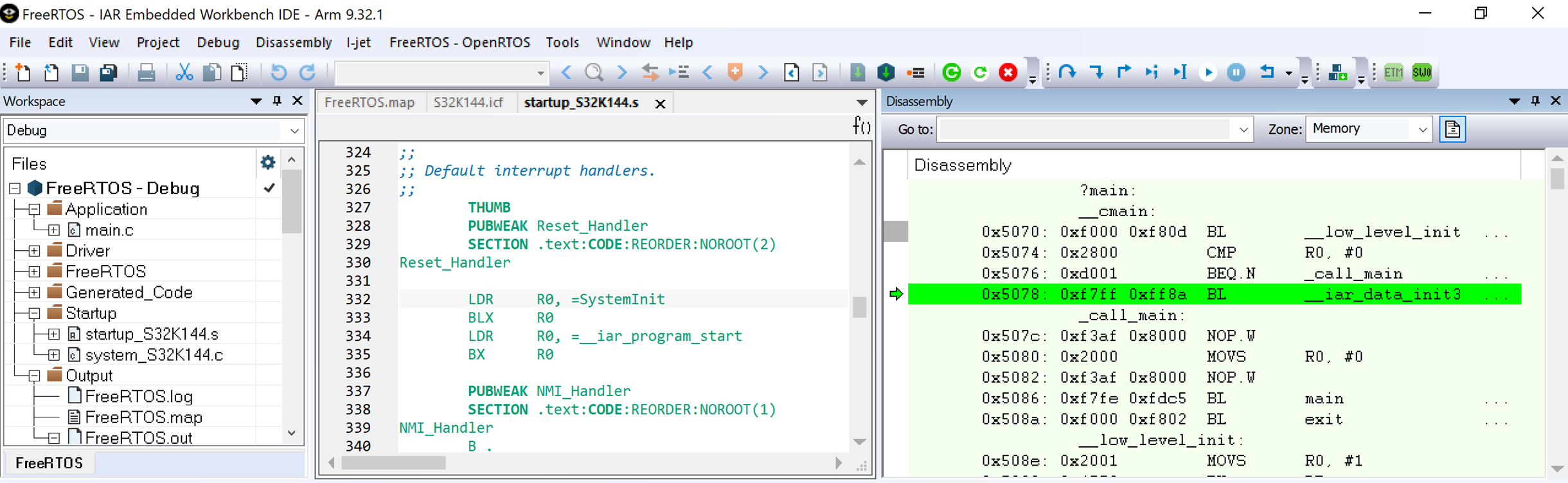Open the Reset options dropdown arrow
Viewport: 1568px width, 483px height.
click(x=1288, y=73)
